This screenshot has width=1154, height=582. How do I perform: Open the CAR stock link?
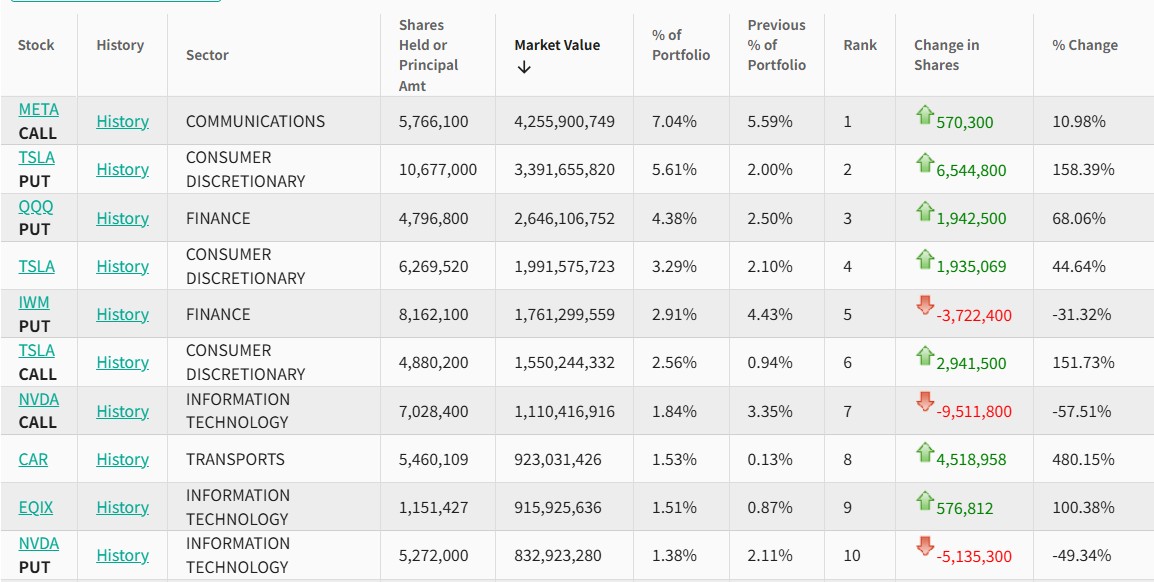pos(33,459)
